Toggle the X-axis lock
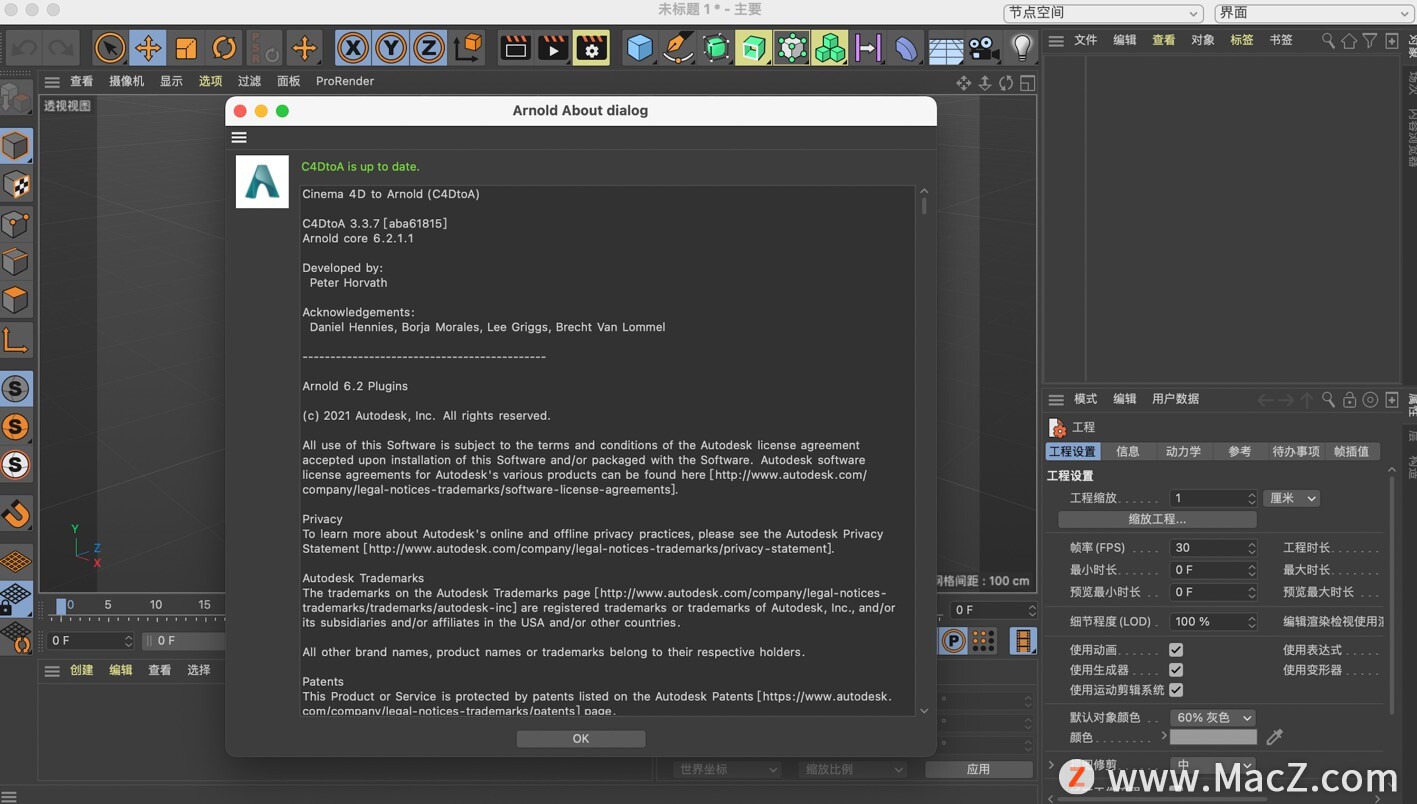The width and height of the screenshot is (1417, 804). [x=352, y=47]
